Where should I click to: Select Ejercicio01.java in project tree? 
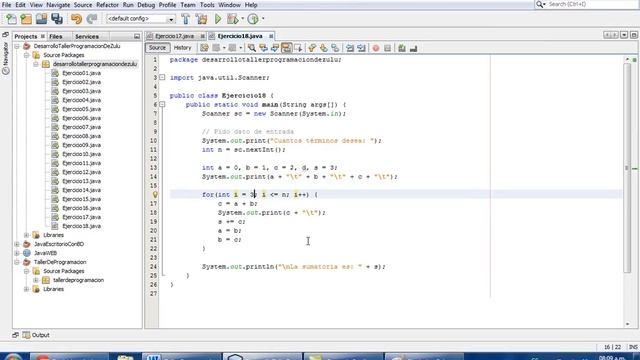(81, 73)
